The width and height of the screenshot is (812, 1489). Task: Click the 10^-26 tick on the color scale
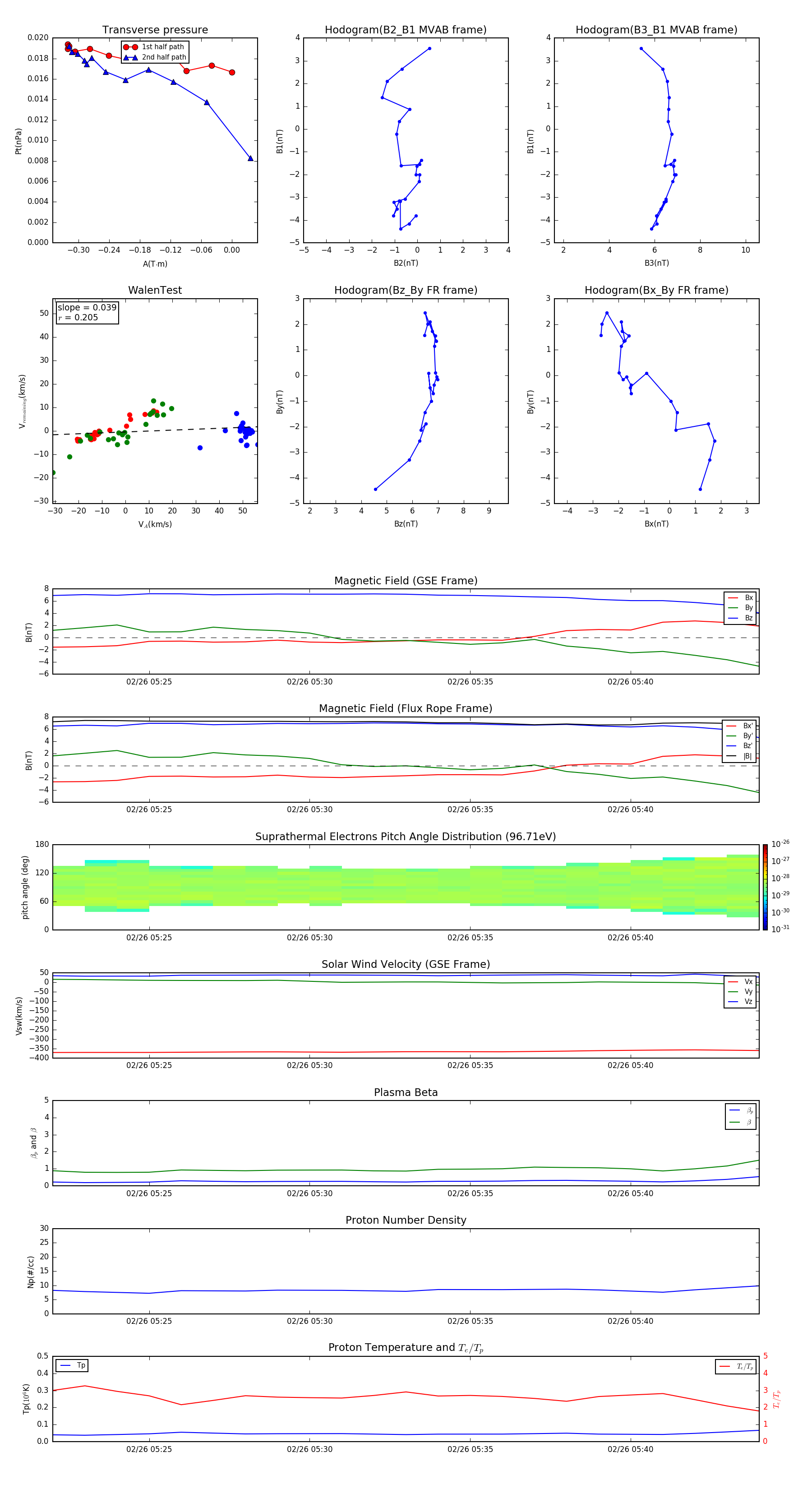[x=780, y=844]
